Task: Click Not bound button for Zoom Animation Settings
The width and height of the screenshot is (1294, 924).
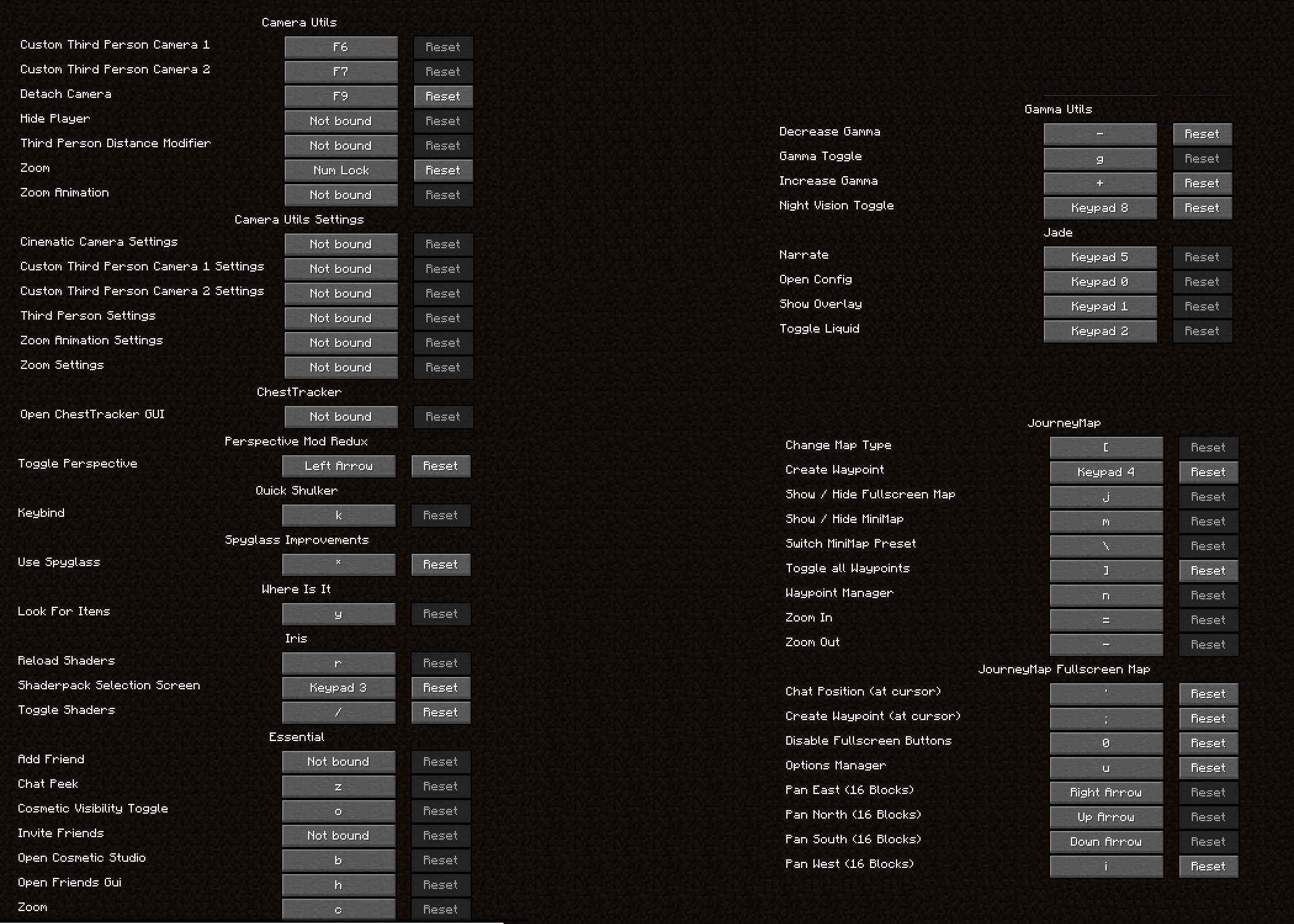Action: pyautogui.click(x=341, y=343)
